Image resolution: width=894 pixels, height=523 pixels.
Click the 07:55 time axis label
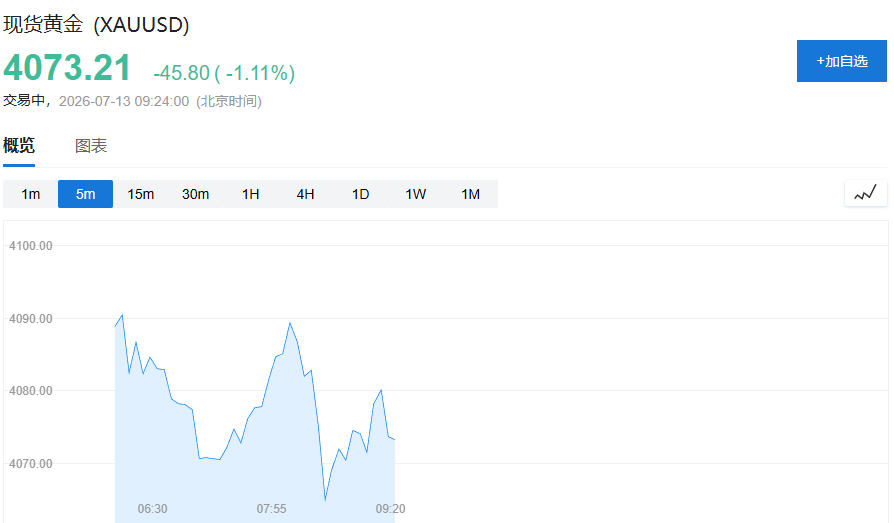click(x=271, y=509)
